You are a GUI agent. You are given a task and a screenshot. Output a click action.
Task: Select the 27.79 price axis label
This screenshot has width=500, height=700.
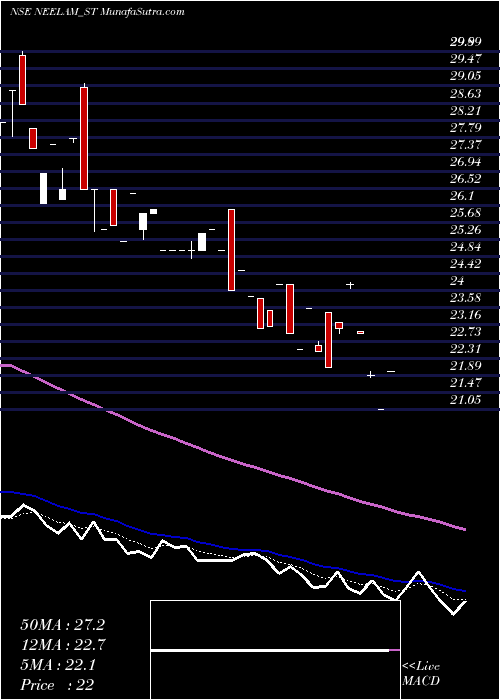(465, 128)
